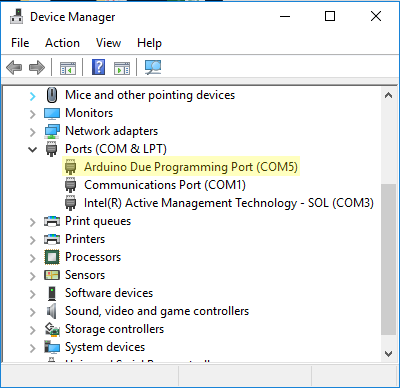Open the Action menu
Screen dimensions: 400x388
(x=62, y=43)
